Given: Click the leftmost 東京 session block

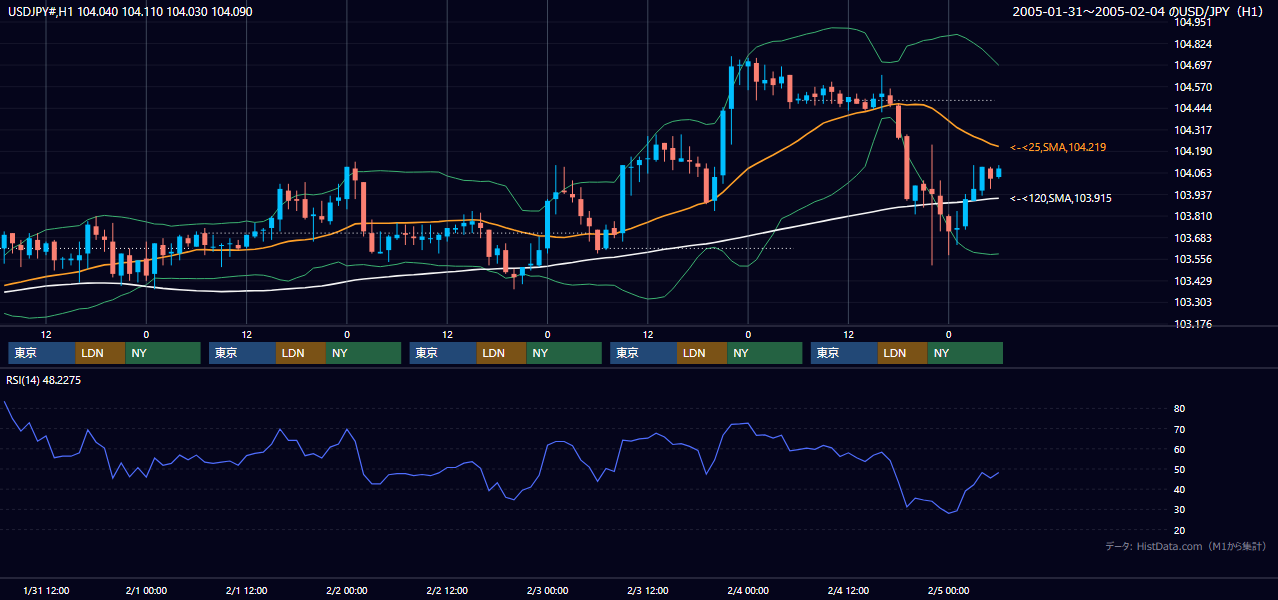Looking at the screenshot, I should (42, 353).
